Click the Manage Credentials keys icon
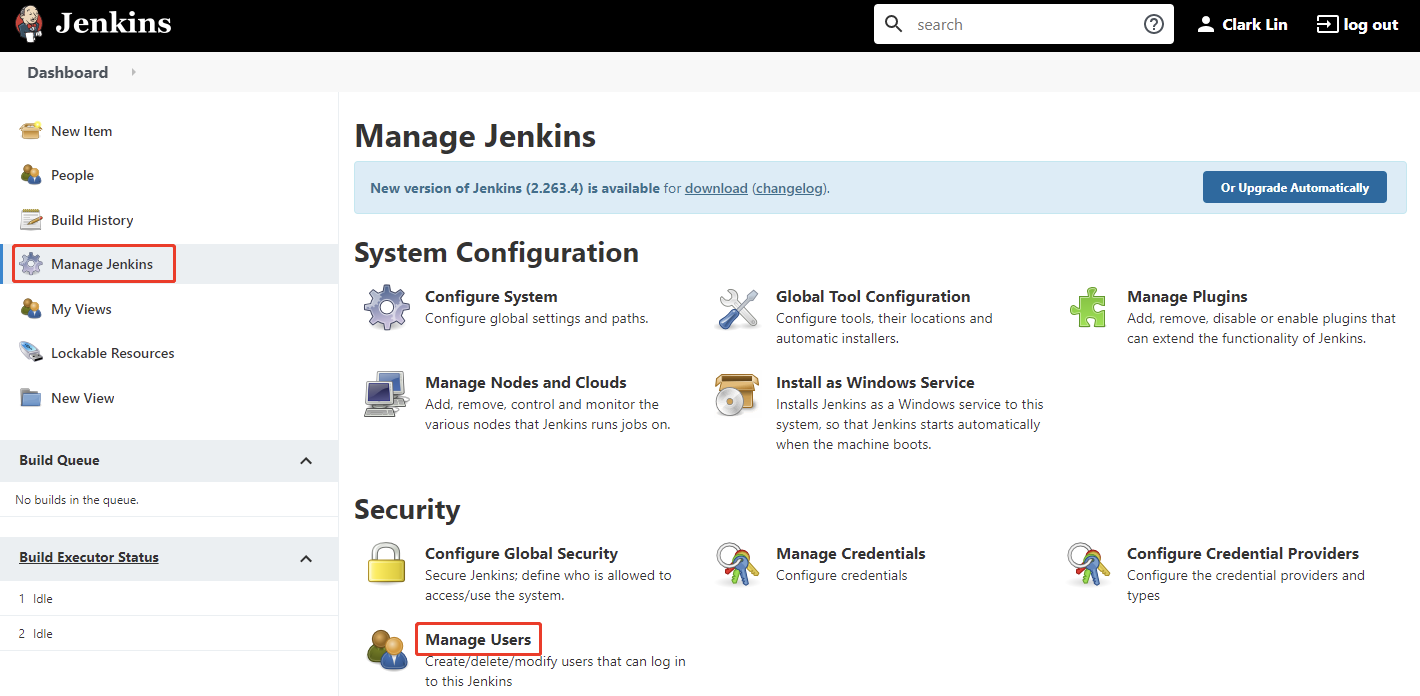This screenshot has width=1420, height=696. point(738,564)
